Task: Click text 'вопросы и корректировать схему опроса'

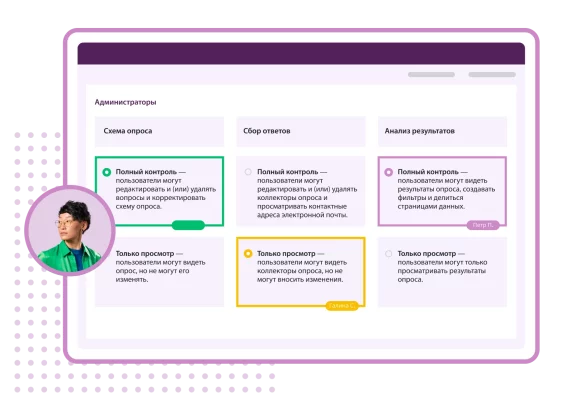Action: (x=161, y=202)
